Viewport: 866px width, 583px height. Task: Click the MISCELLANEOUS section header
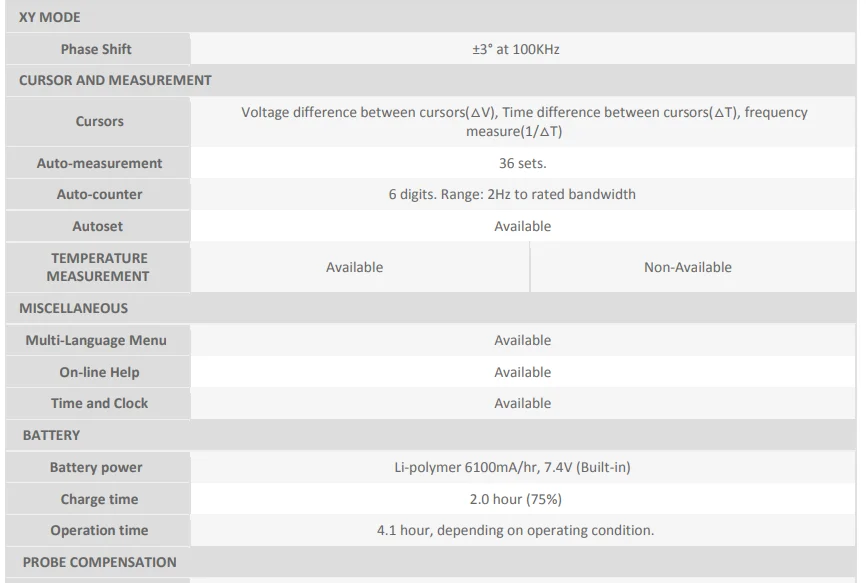(74, 308)
